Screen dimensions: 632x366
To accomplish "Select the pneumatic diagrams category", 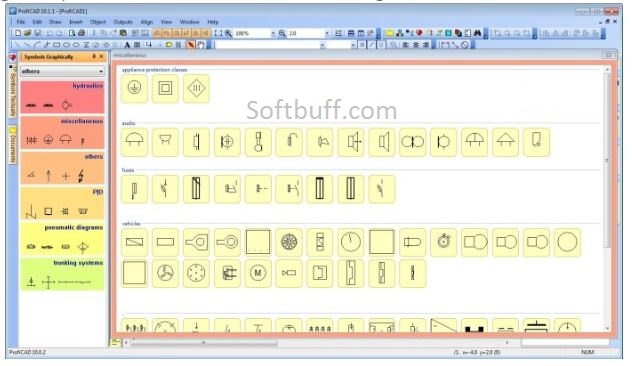I will point(62,239).
